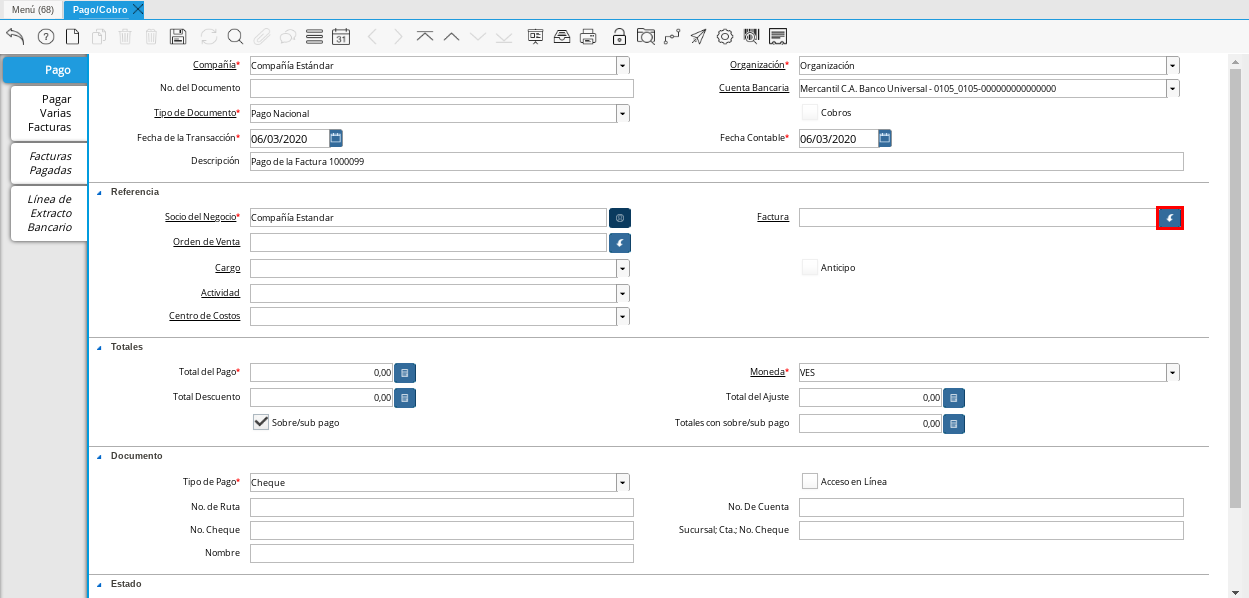
Task: Open the Factura lookup button
Action: (1169, 218)
